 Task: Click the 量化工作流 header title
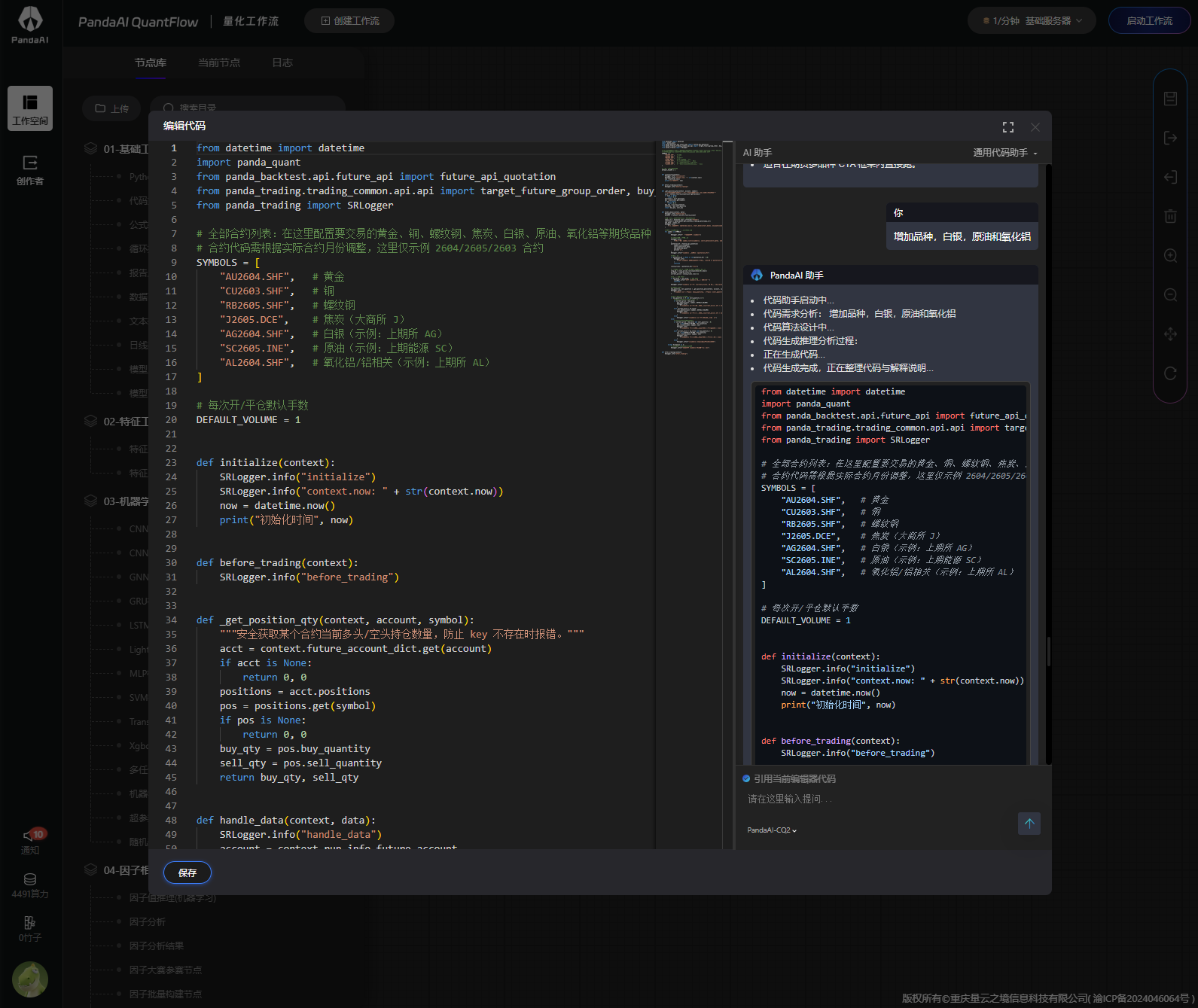(251, 21)
